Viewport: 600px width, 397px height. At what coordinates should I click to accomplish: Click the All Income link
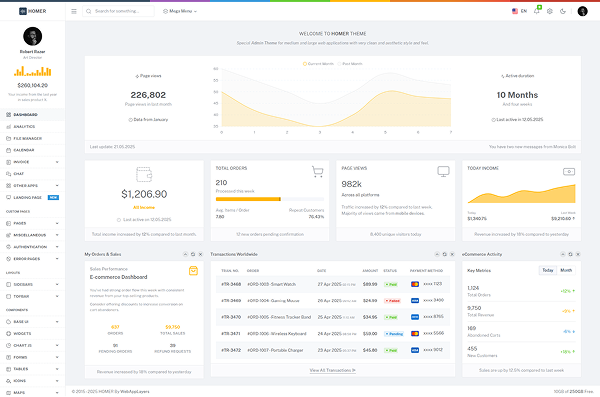[144, 207]
